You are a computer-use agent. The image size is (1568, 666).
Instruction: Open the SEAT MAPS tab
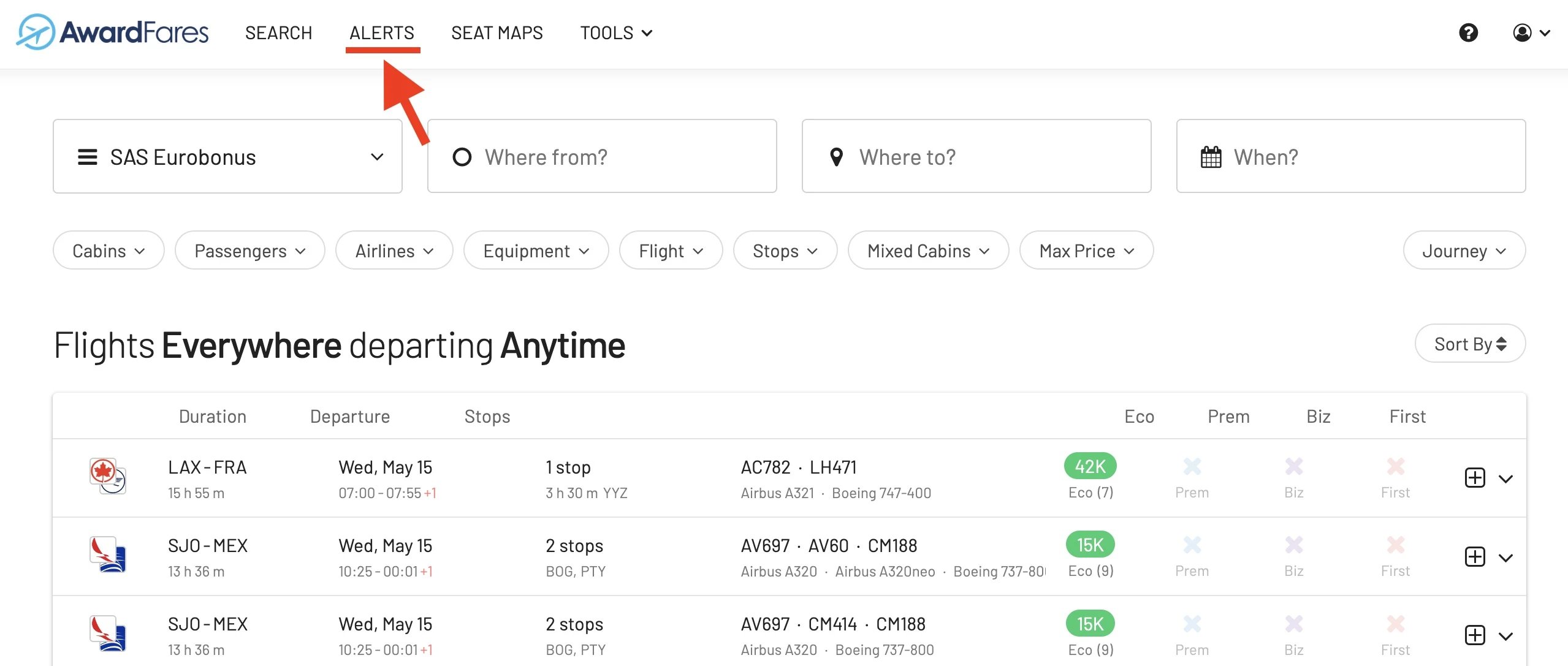(497, 32)
